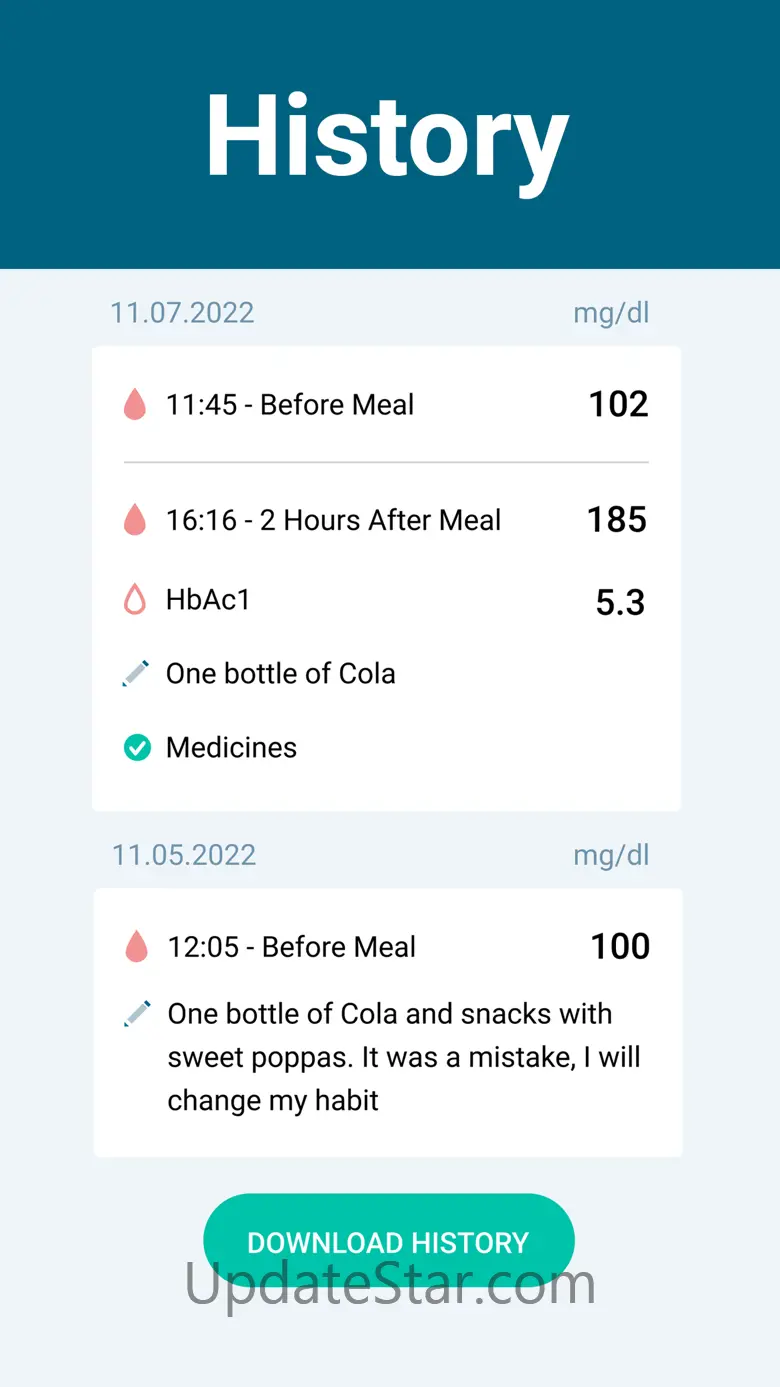Click the pencil icon beside One bottle of Cola

[136, 674]
